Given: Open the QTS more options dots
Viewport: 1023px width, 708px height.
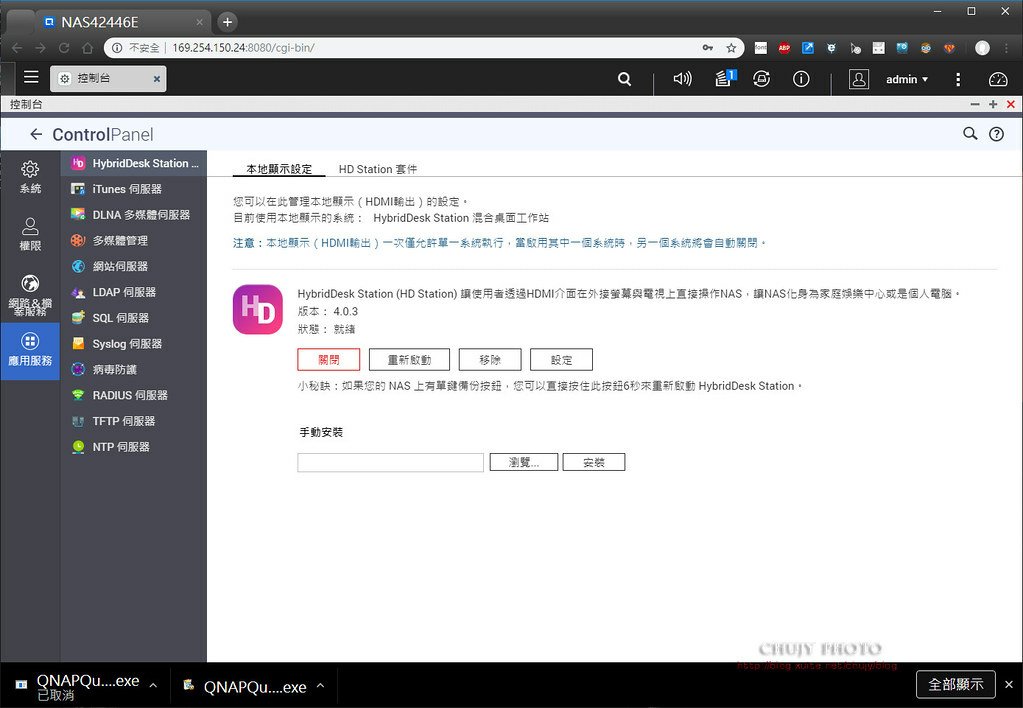Looking at the screenshot, I should click(x=958, y=79).
